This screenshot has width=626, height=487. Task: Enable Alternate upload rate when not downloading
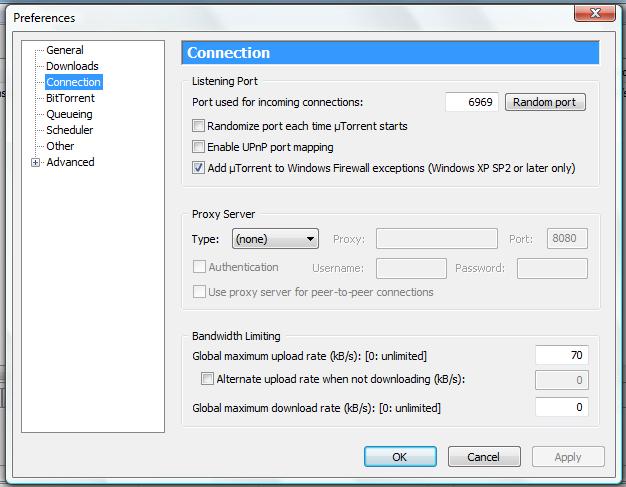(x=207, y=378)
